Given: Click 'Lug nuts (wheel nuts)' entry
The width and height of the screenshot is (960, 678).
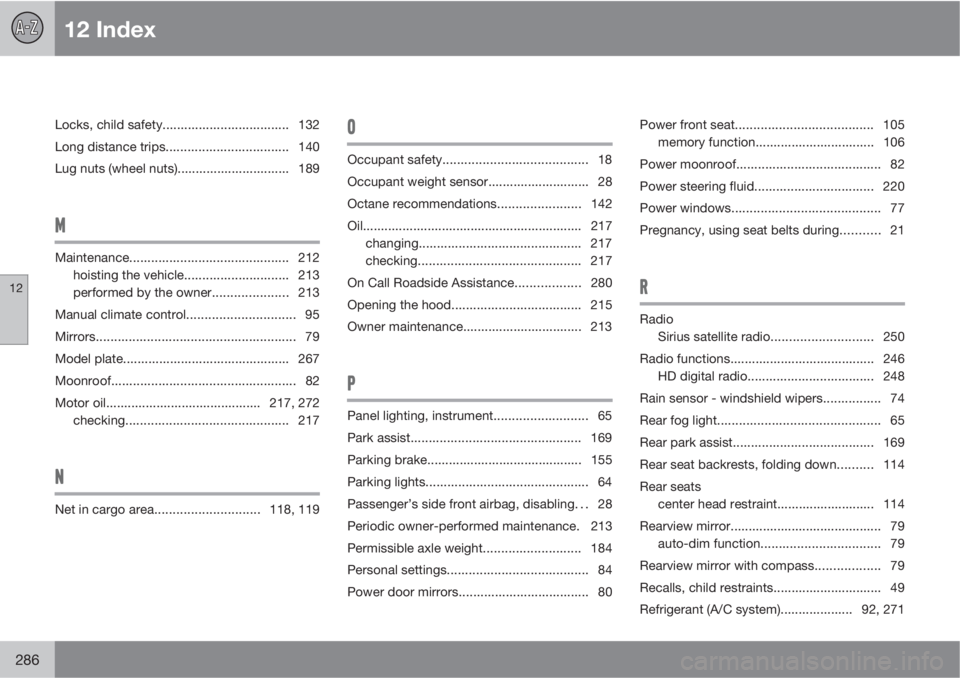Looking at the screenshot, I should click(x=187, y=169).
